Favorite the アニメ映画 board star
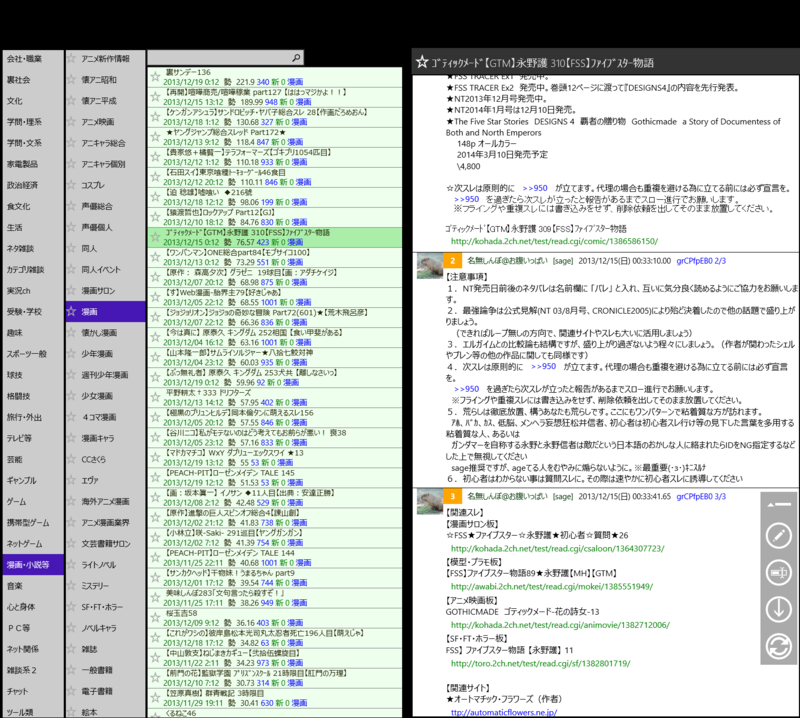Image resolution: width=800 pixels, height=718 pixels. pyautogui.click(x=71, y=122)
